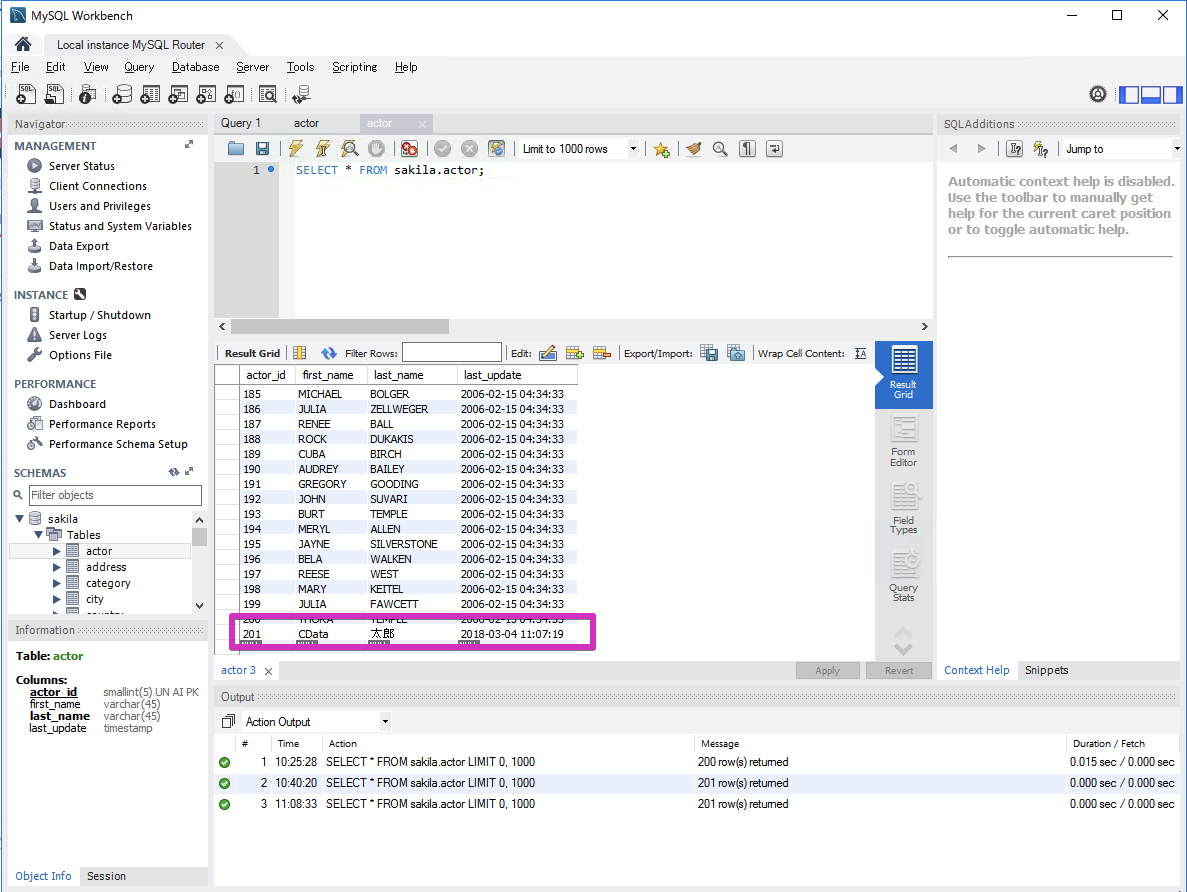This screenshot has height=892, width=1187.
Task: Open Performance Reports
Action: pos(102,424)
